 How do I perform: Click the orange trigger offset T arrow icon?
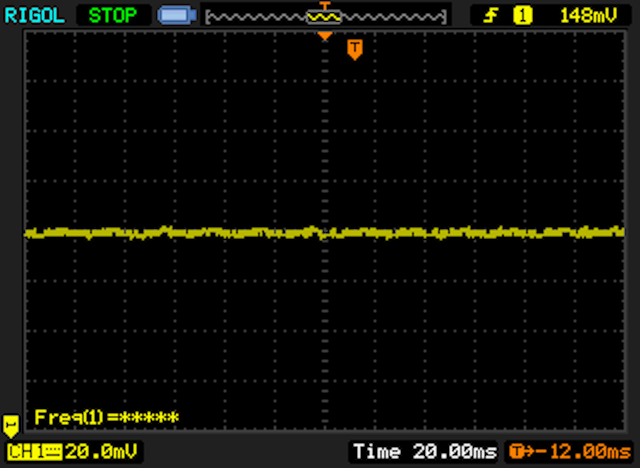(x=521, y=453)
